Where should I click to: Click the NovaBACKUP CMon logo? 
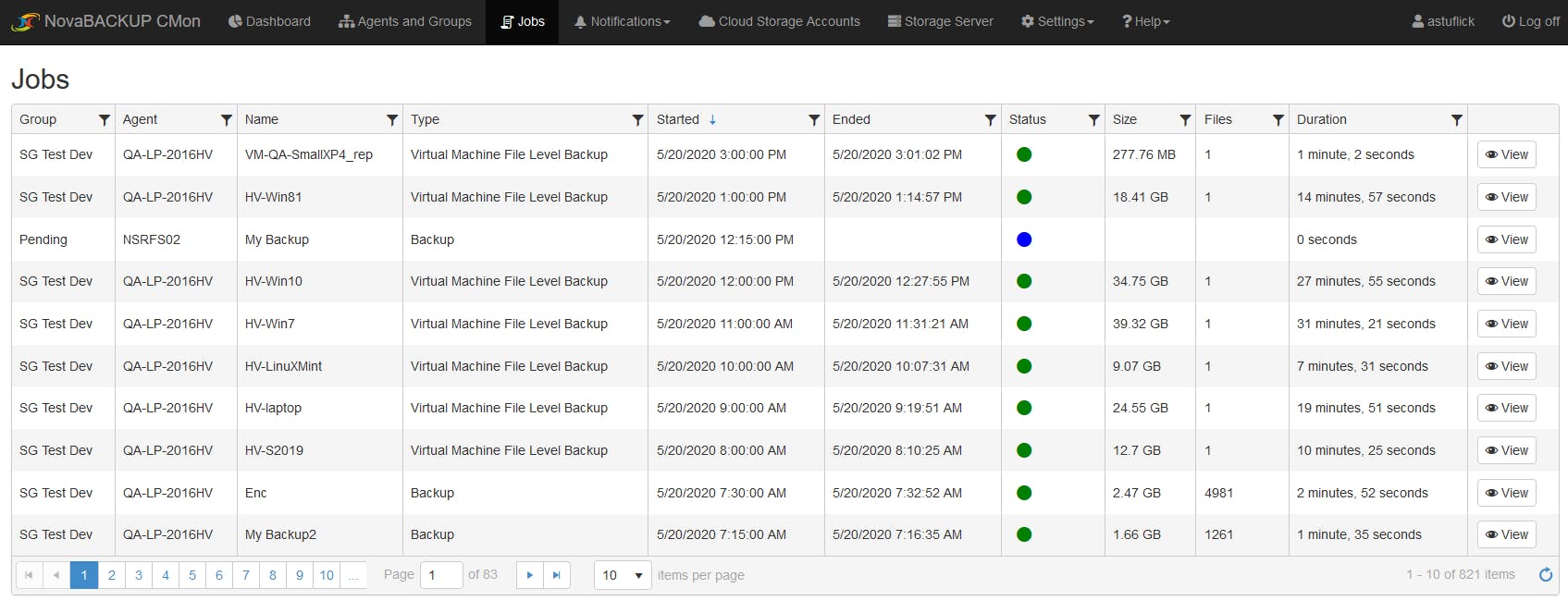pyautogui.click(x=106, y=21)
